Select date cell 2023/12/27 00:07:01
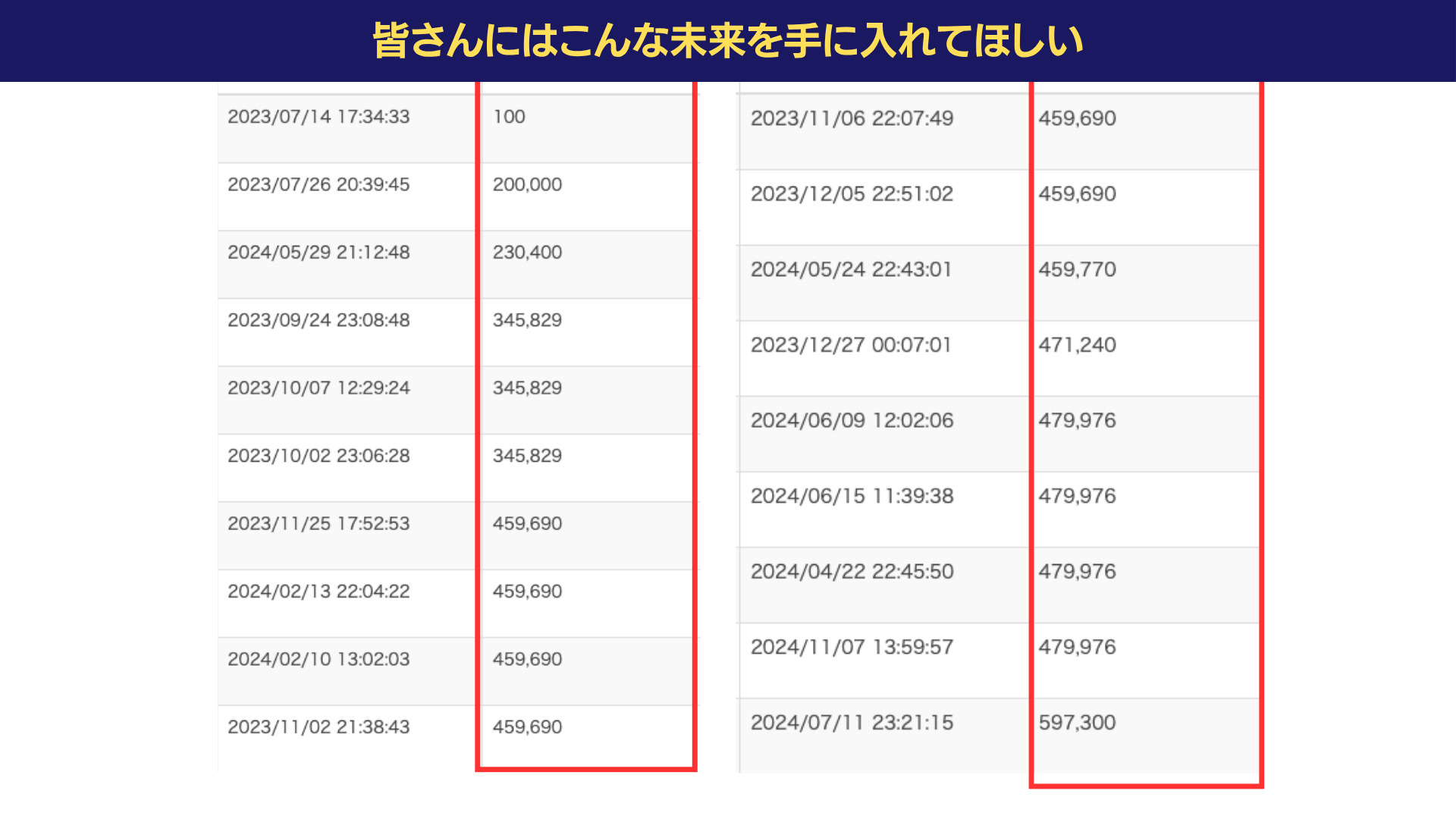 tap(852, 345)
